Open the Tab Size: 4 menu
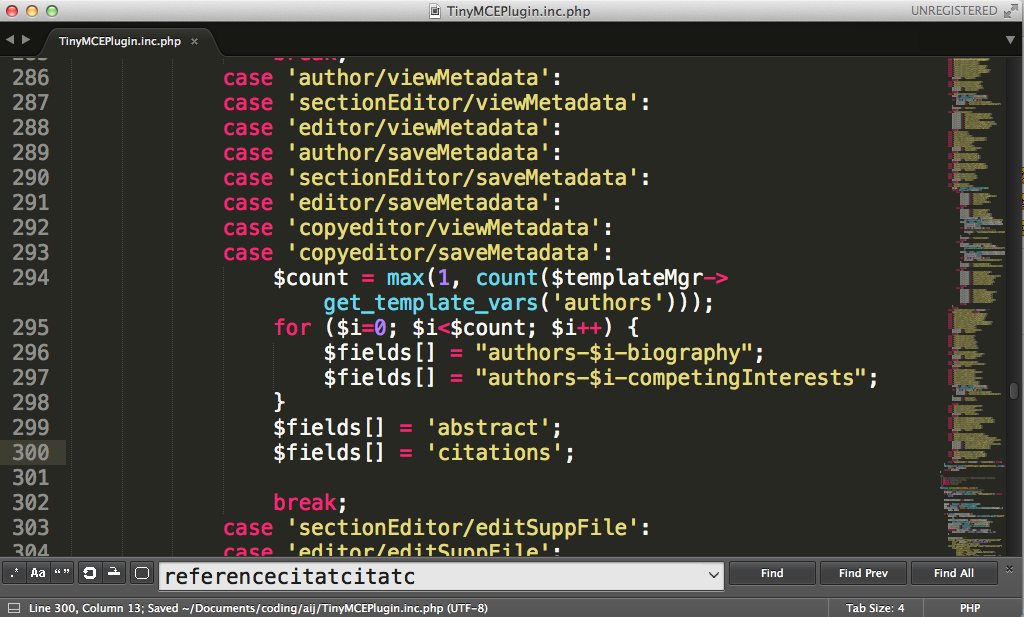 (874, 608)
